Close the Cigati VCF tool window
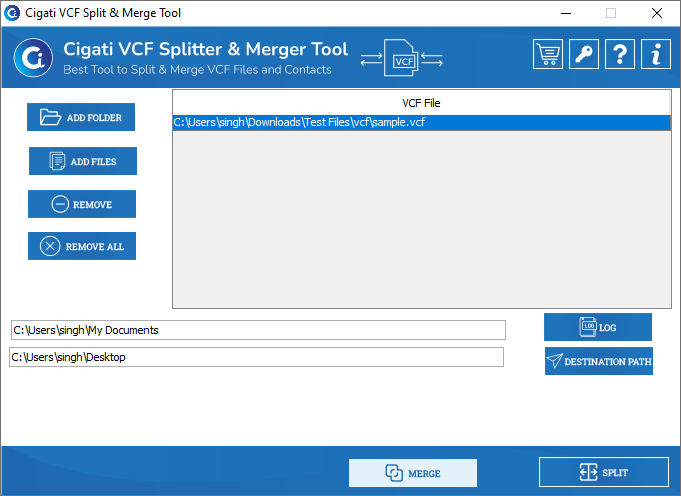 657,13
